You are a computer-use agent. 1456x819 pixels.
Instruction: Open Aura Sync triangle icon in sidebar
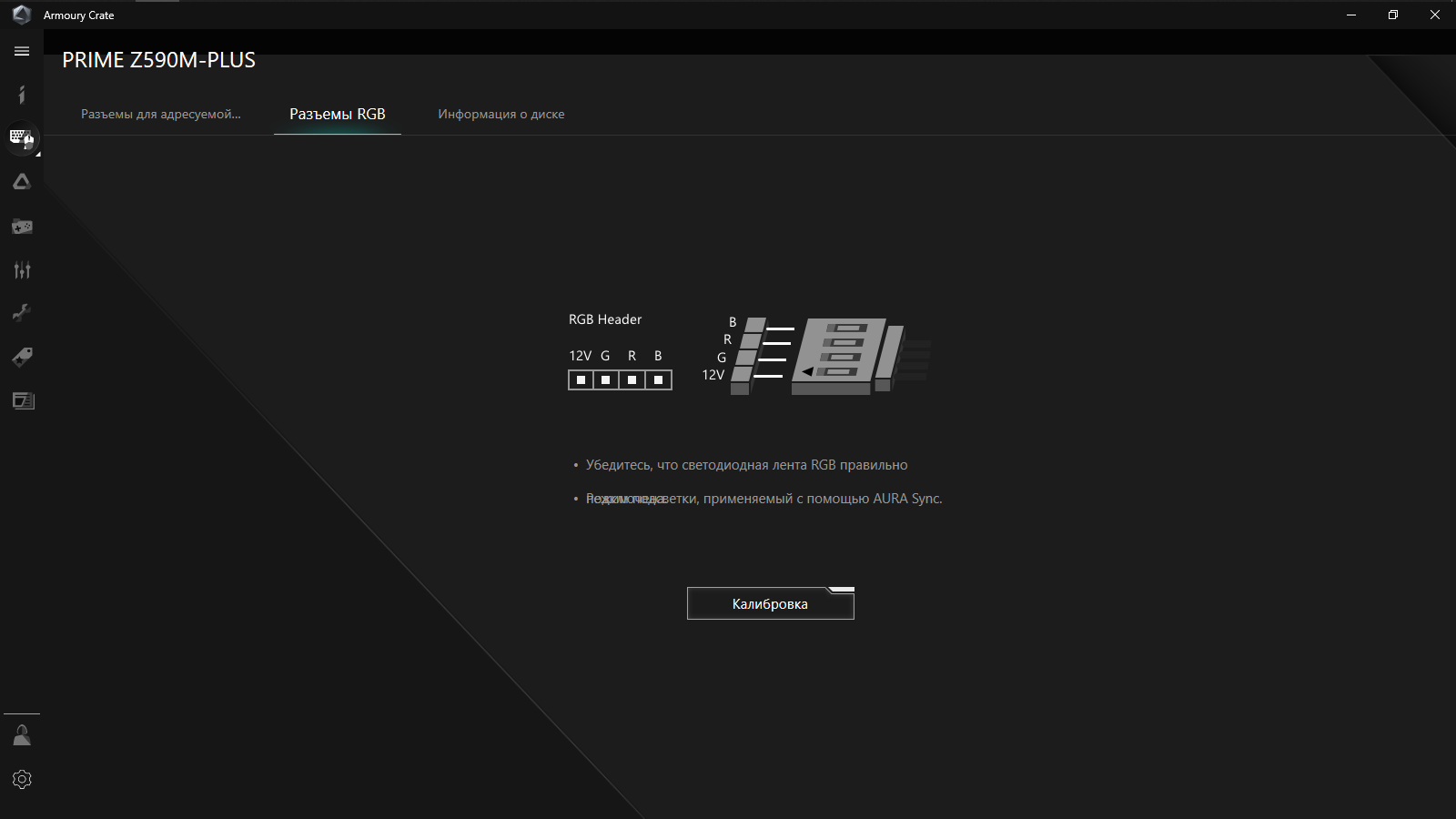coord(22,182)
